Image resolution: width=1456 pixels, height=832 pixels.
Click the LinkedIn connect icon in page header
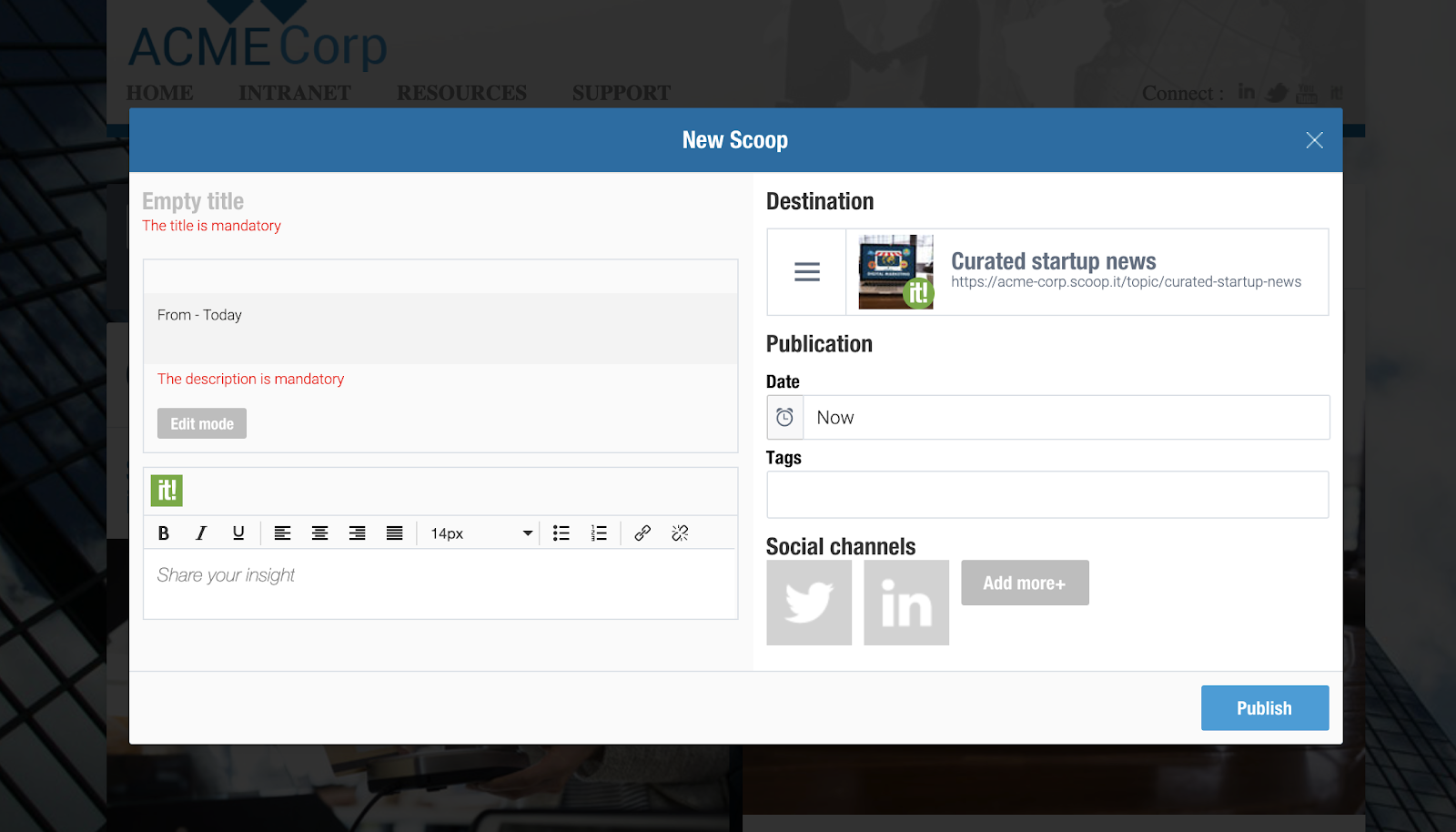click(x=1247, y=92)
